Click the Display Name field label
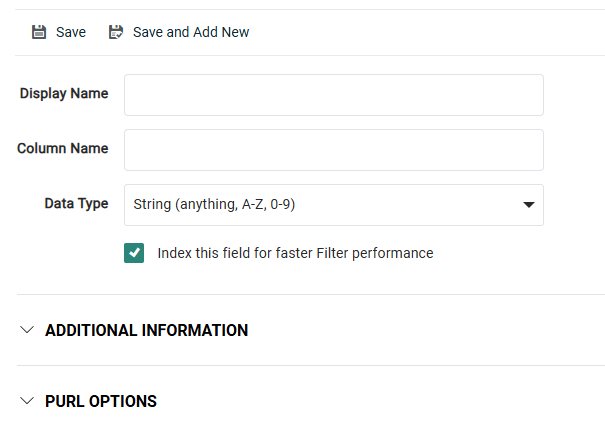The height and width of the screenshot is (434, 605). (64, 94)
